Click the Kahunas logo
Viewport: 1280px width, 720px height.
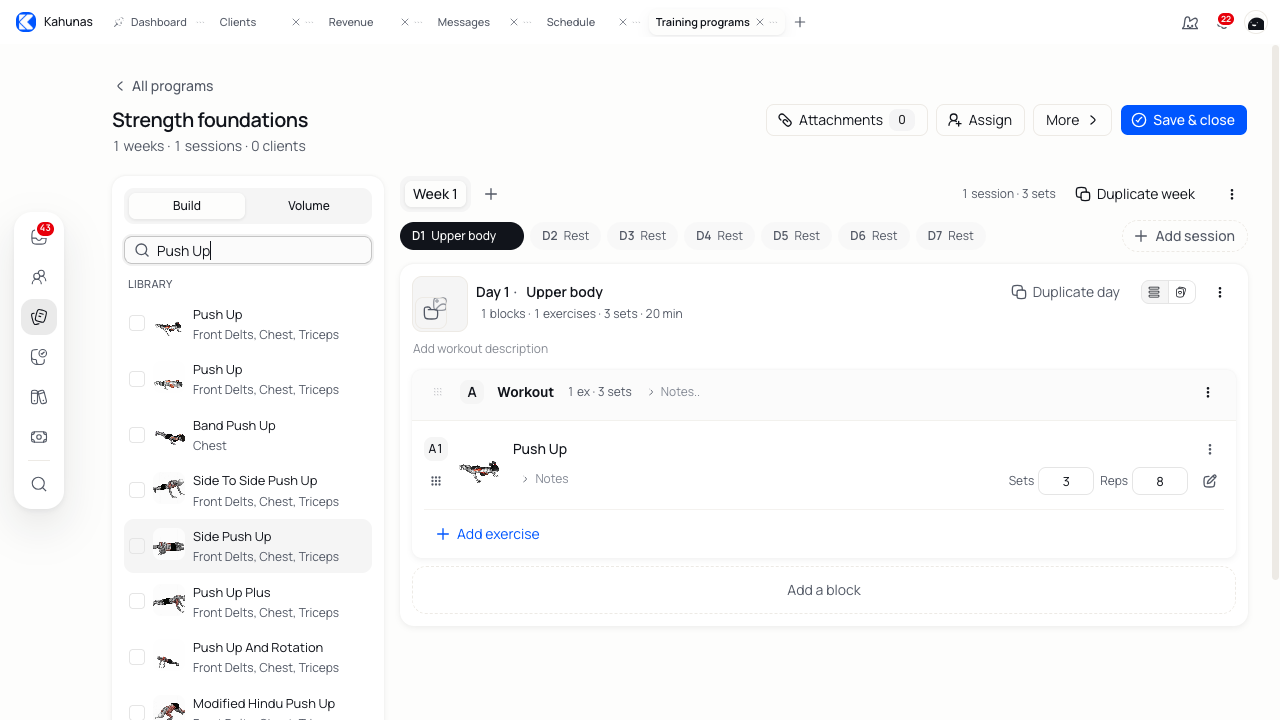tap(26, 22)
